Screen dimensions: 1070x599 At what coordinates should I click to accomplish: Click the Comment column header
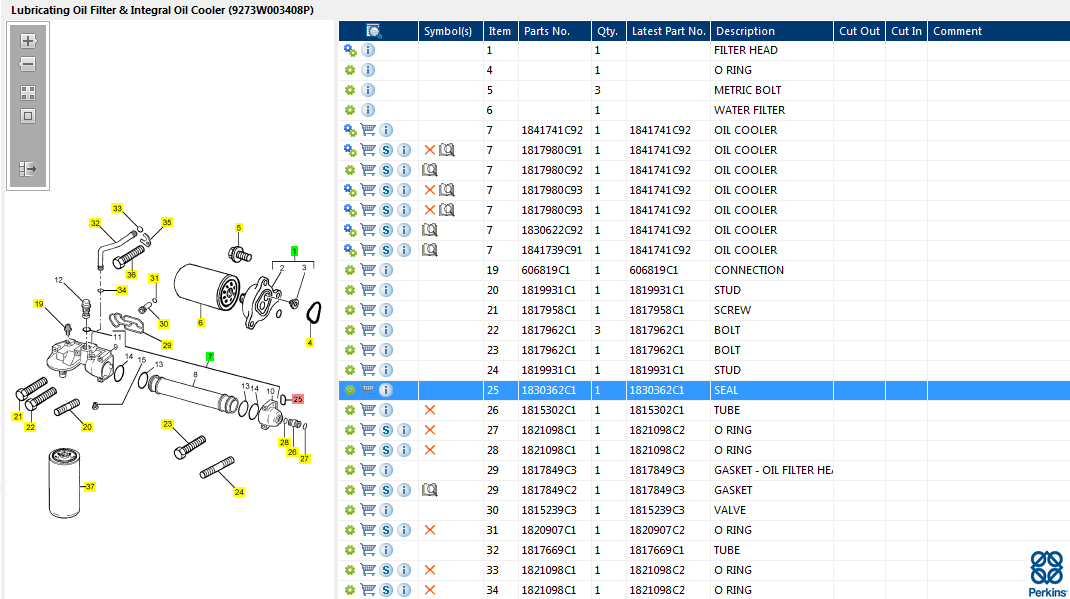[998, 31]
